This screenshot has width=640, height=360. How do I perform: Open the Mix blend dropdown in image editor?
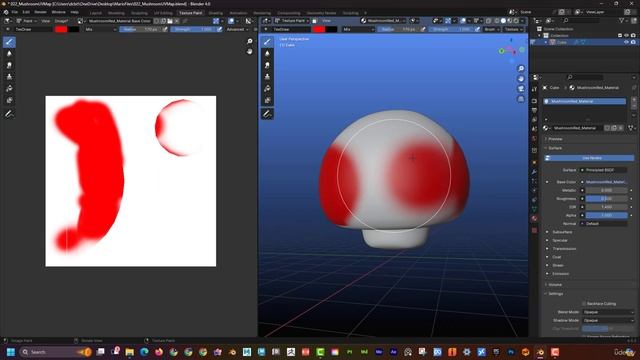[100, 29]
